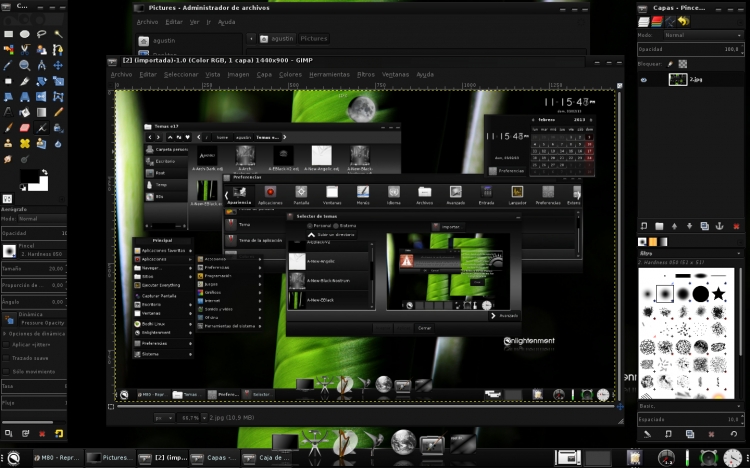Select the Ellipse Select tool
Image resolution: width=750 pixels, height=468 pixels.
[25, 34]
